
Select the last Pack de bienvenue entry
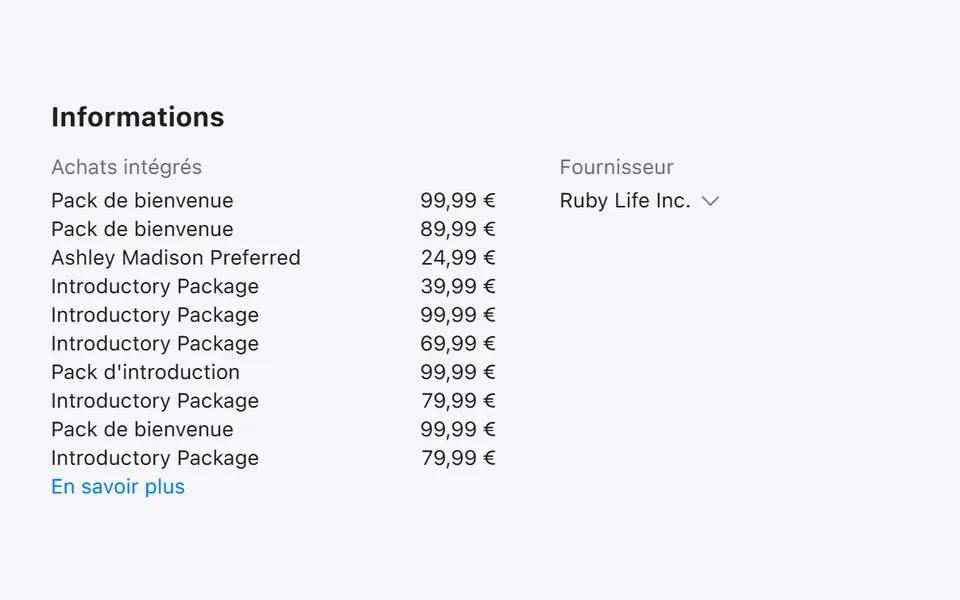point(142,429)
